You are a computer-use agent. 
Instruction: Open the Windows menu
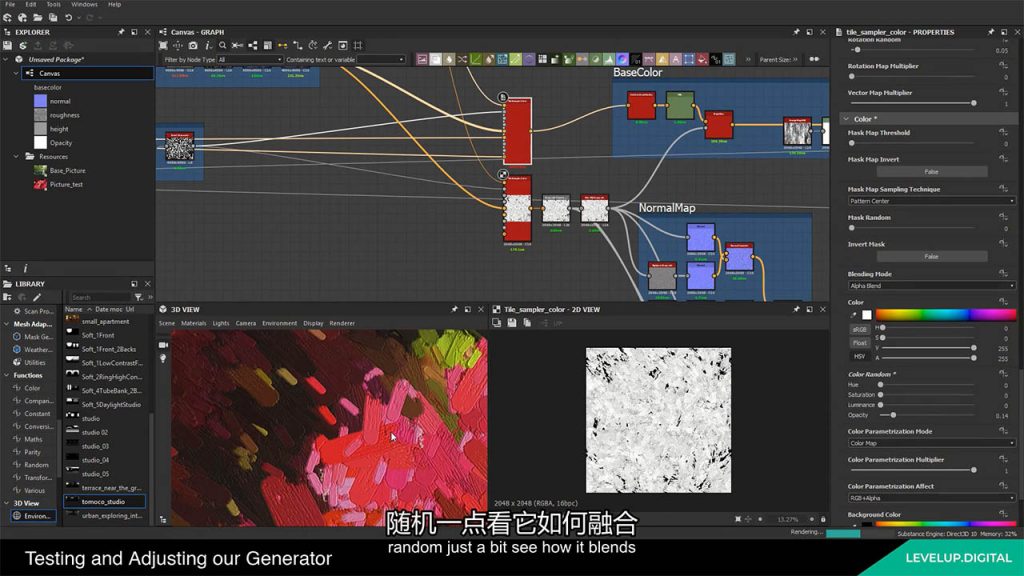pyautogui.click(x=85, y=4)
